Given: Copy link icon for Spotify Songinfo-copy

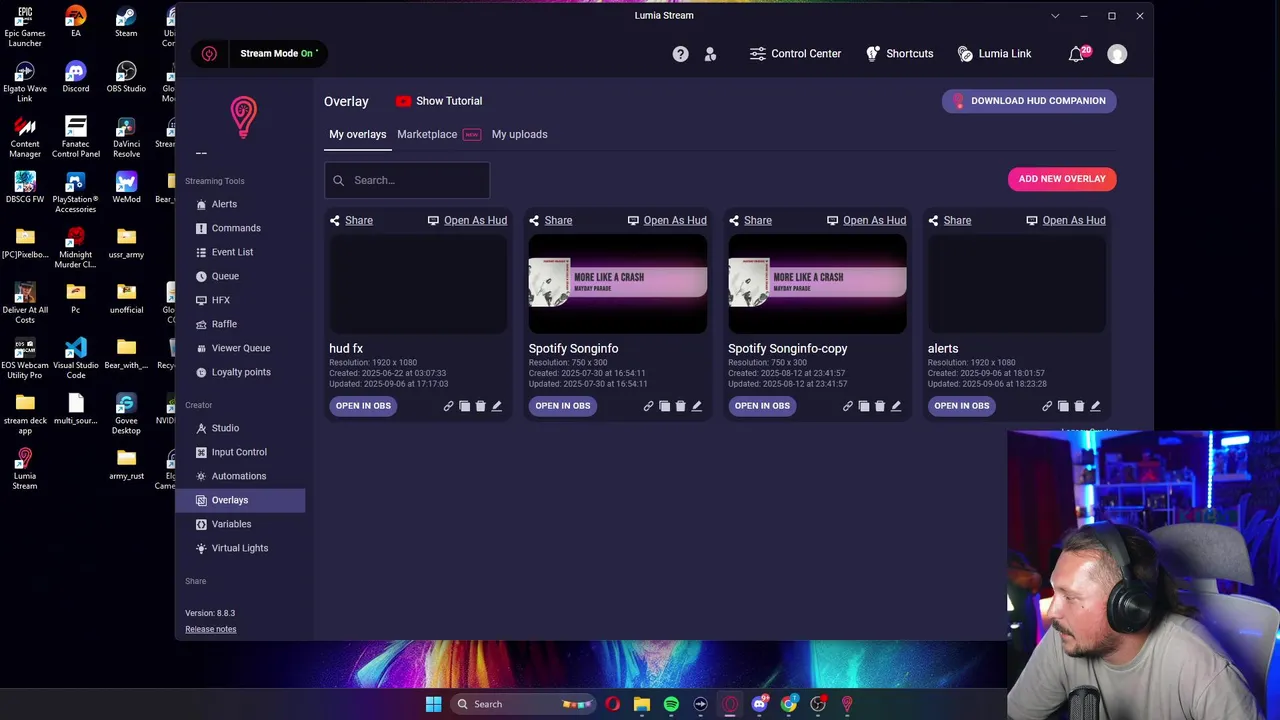Looking at the screenshot, I should (x=847, y=406).
